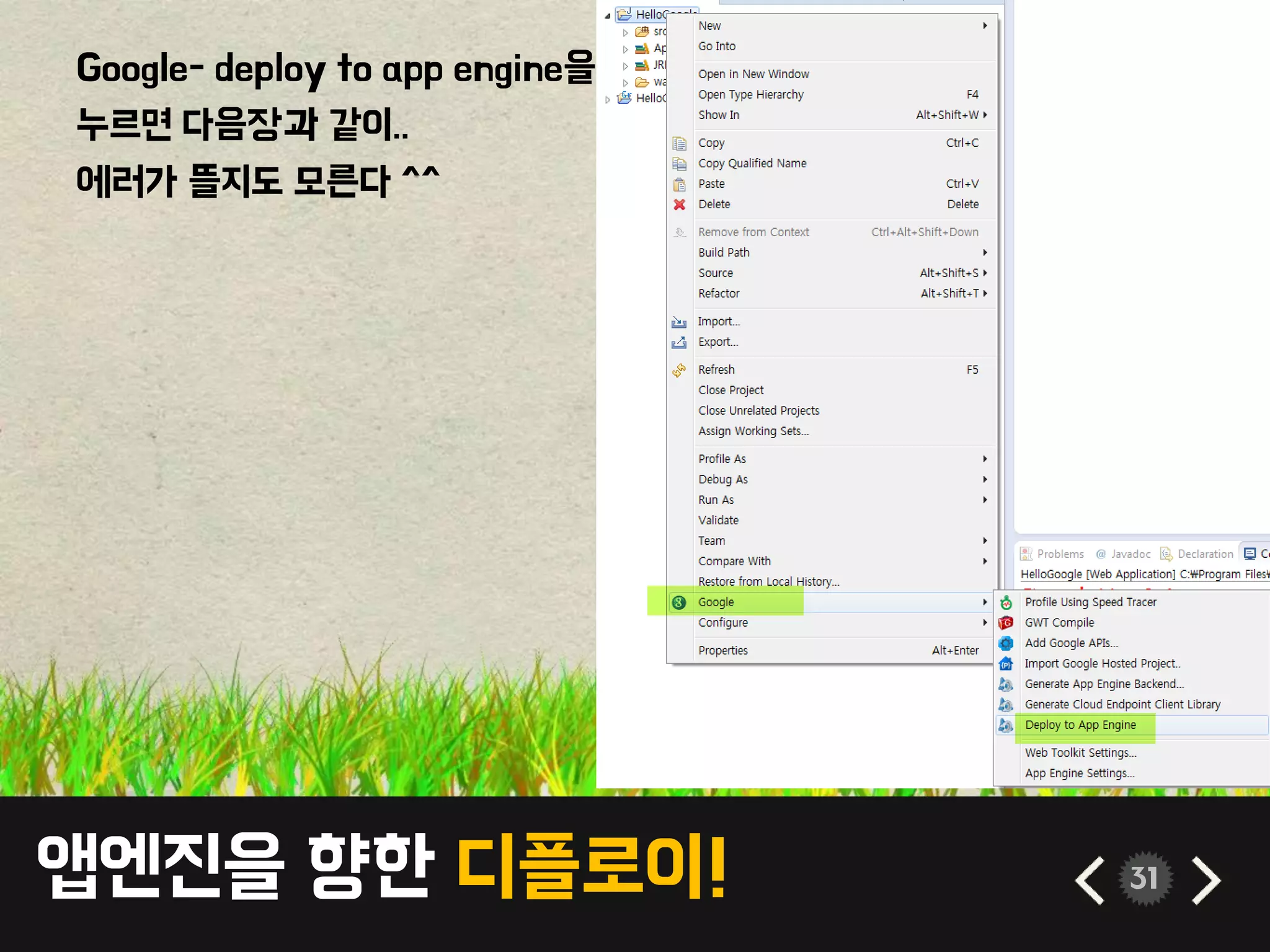This screenshot has width=1270, height=952.
Task: Choose Close Project
Action: point(832,390)
